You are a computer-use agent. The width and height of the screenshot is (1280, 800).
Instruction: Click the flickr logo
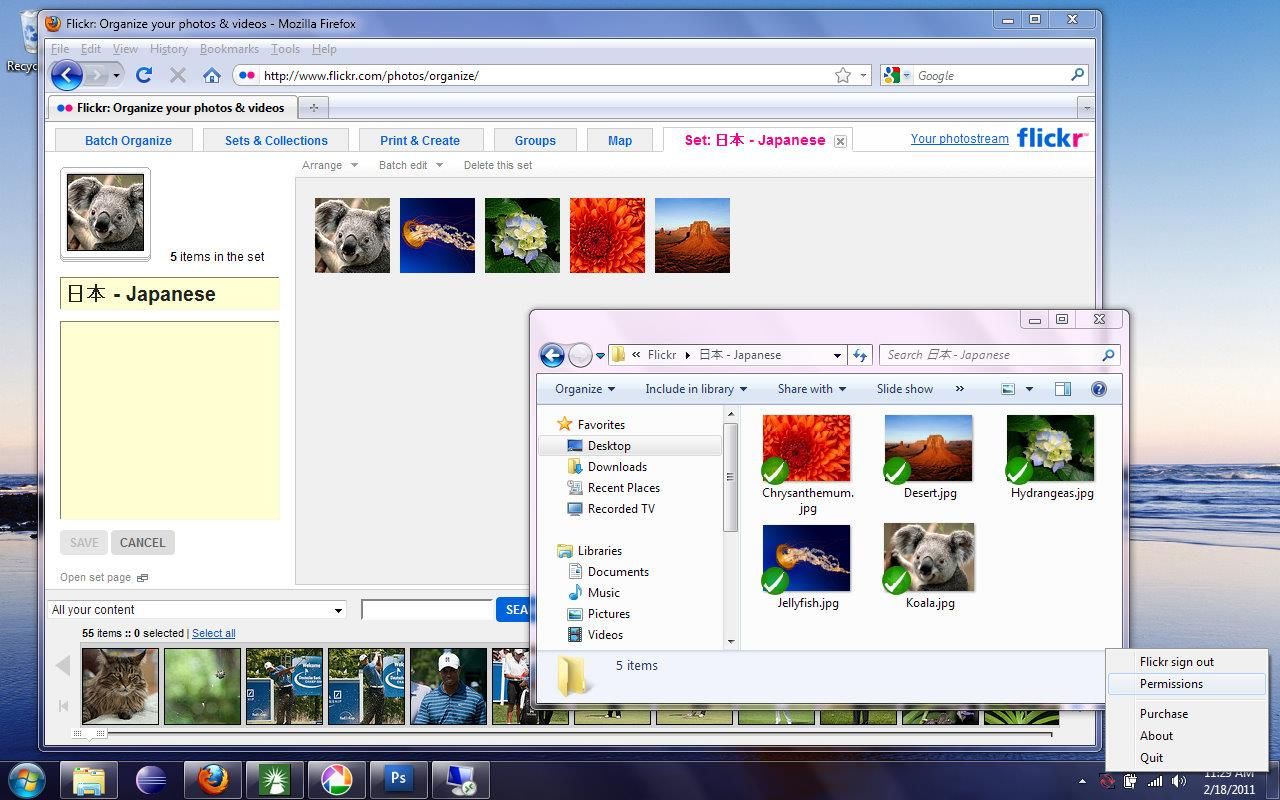[1051, 138]
